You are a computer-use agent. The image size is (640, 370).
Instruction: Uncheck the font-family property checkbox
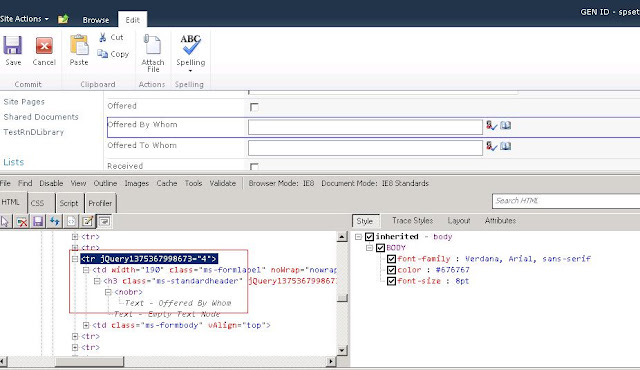point(391,259)
